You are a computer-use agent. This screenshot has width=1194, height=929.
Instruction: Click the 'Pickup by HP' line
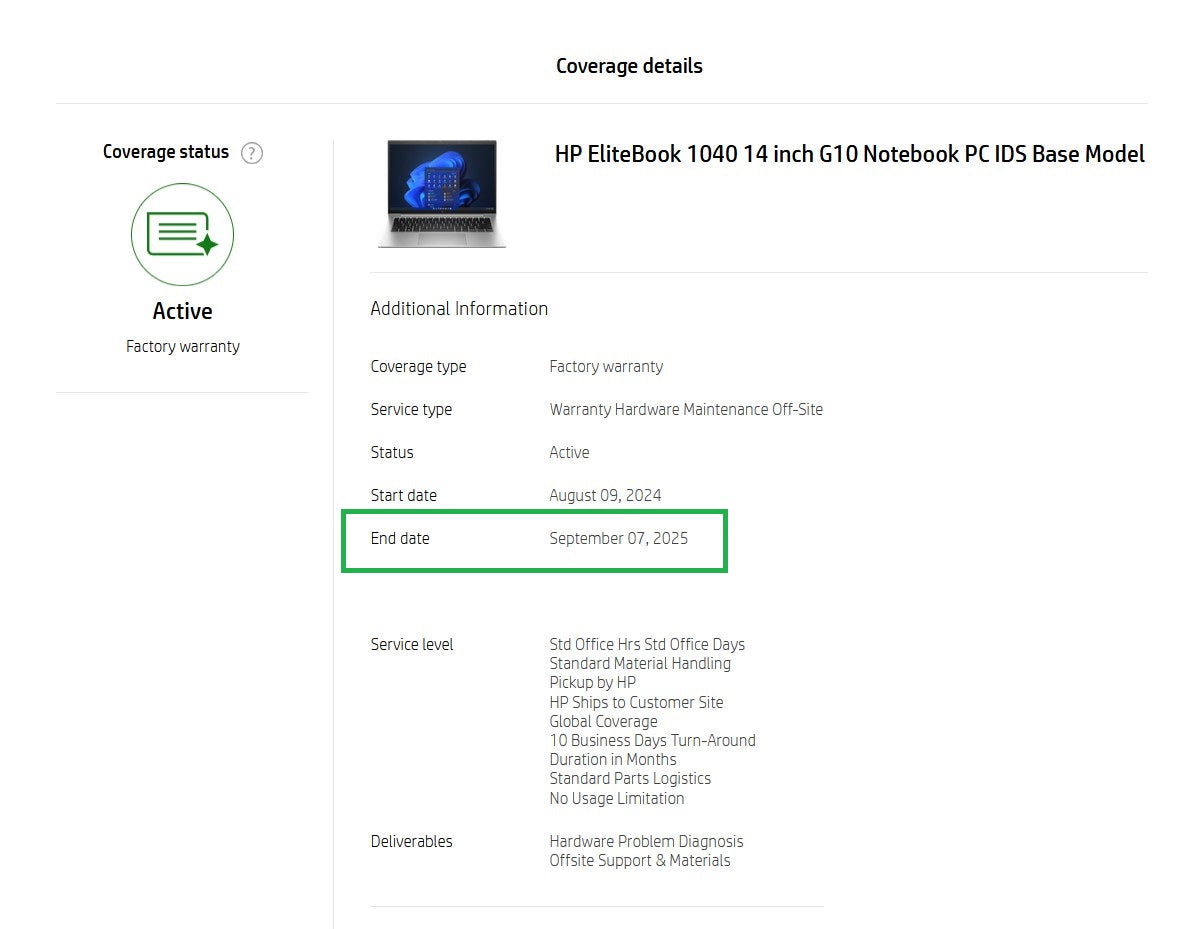tap(592, 682)
